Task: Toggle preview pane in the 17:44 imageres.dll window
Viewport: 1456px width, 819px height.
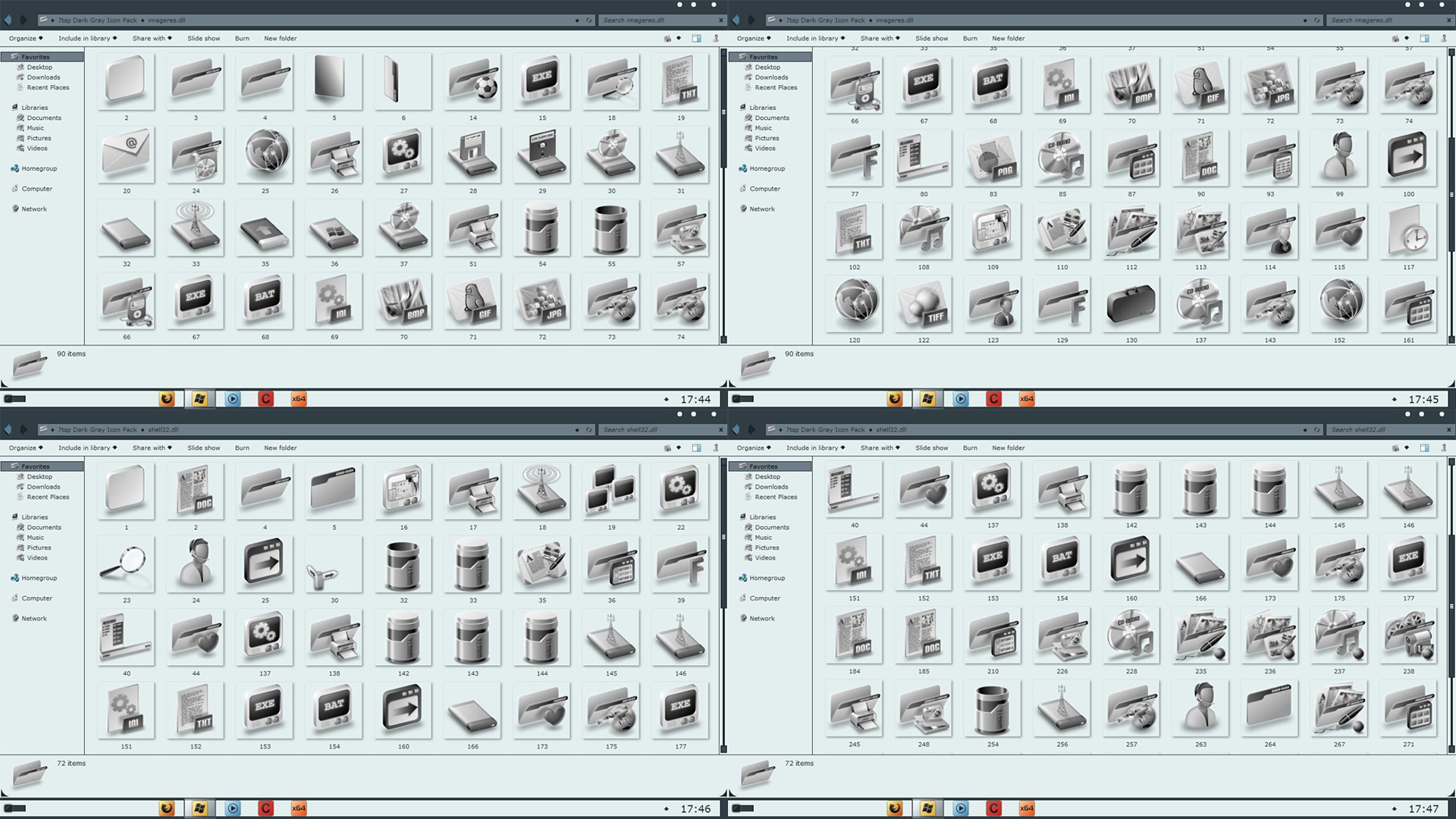Action: click(696, 39)
